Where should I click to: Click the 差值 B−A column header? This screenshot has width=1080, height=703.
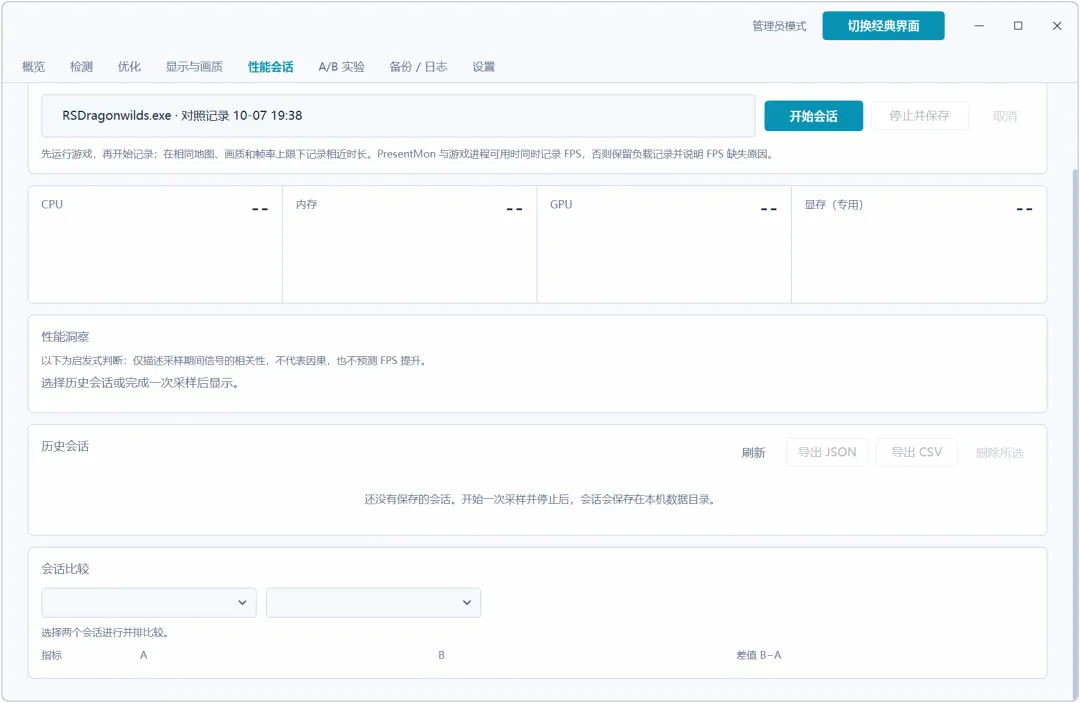(x=758, y=655)
